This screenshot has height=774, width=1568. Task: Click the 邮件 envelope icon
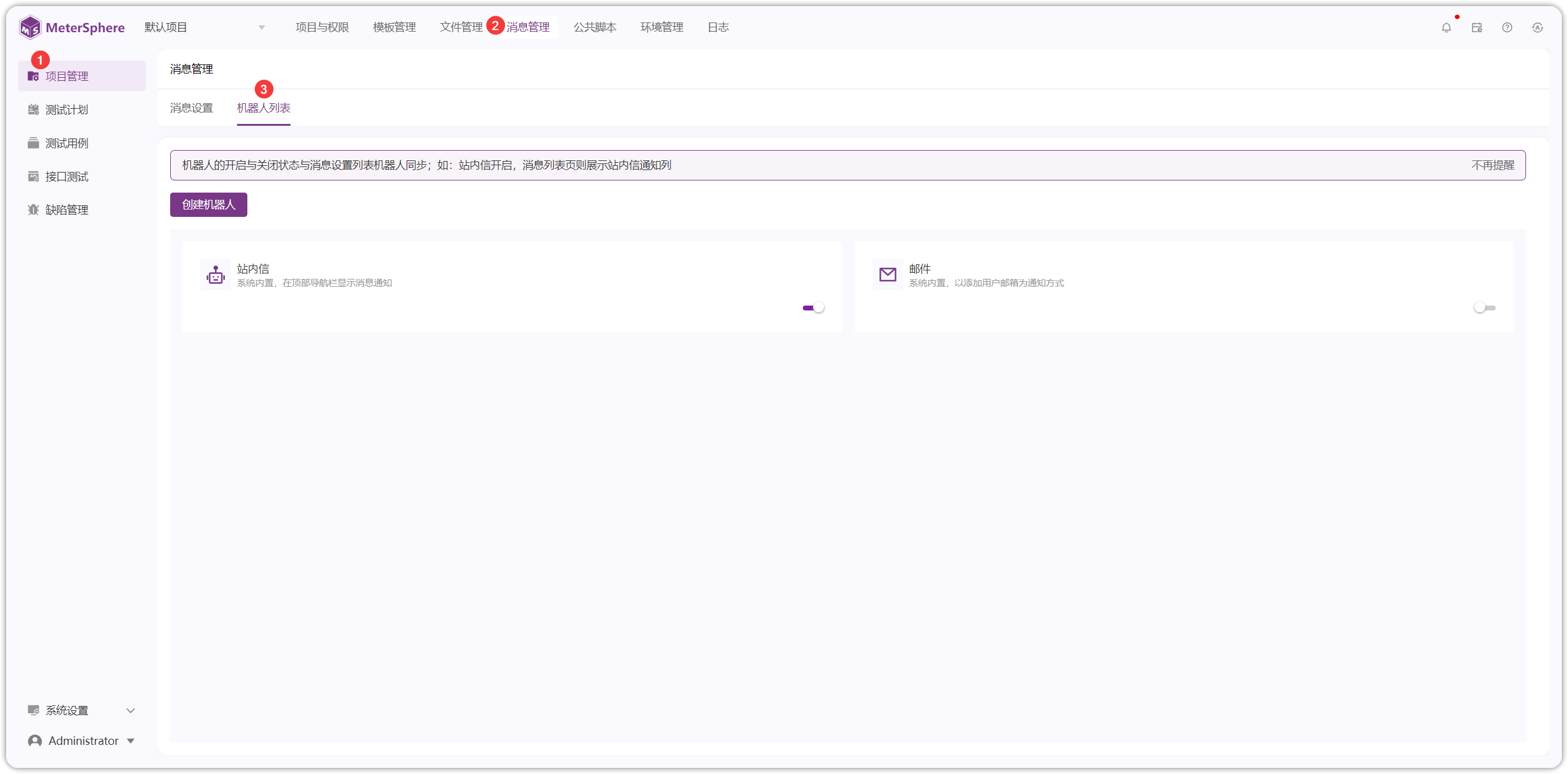pyautogui.click(x=887, y=275)
